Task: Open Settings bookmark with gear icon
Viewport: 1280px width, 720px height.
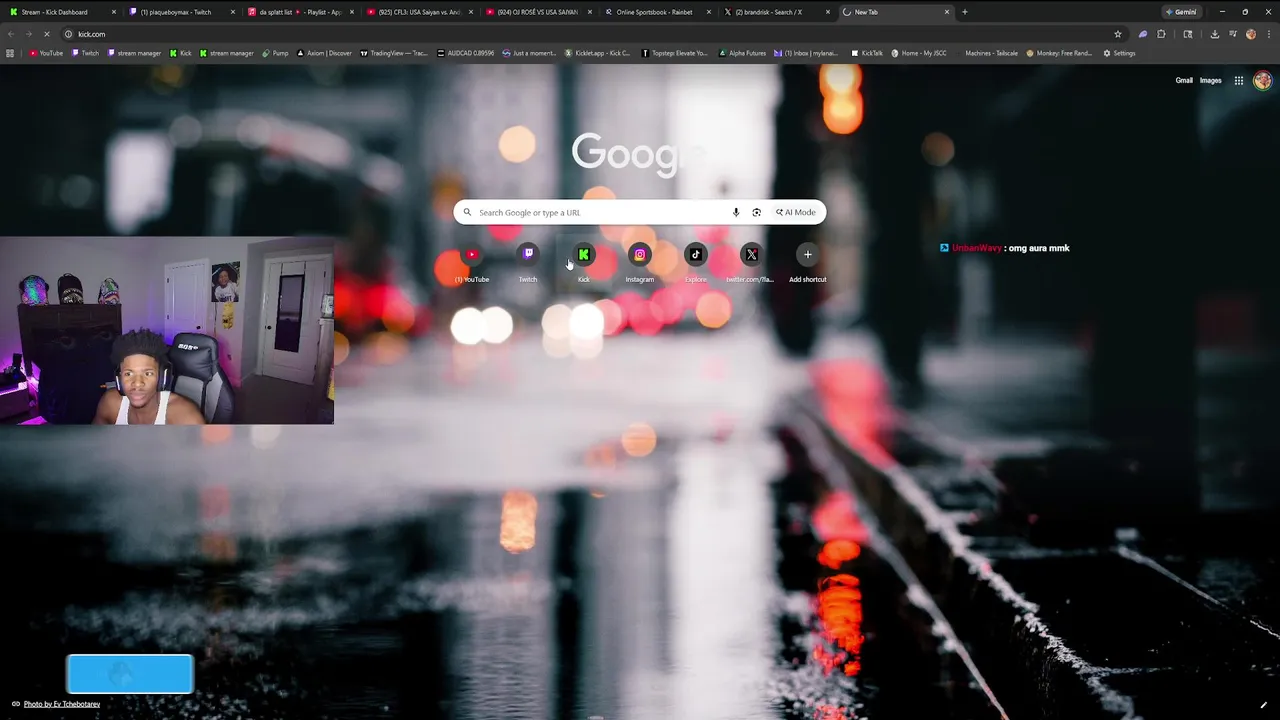Action: click(x=1119, y=53)
